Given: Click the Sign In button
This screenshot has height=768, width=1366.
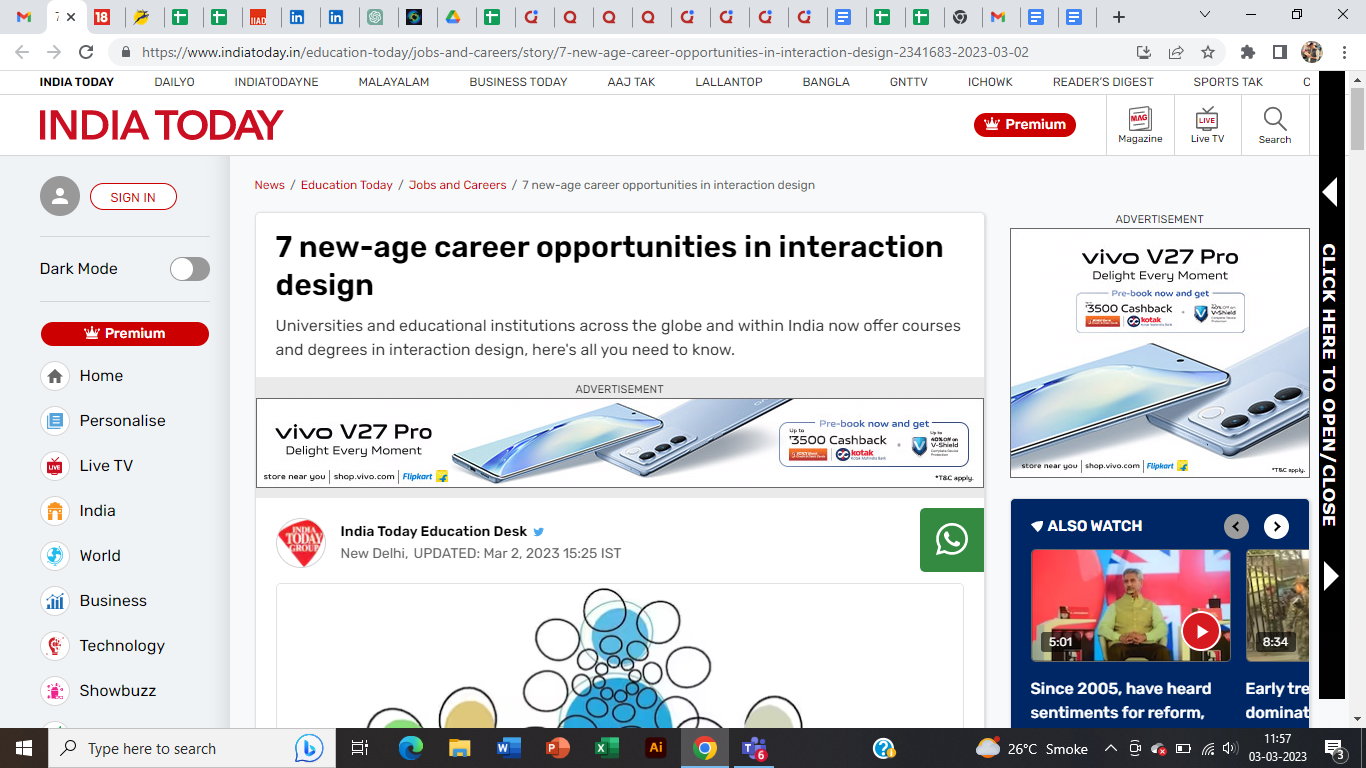Looking at the screenshot, I should coord(133,197).
